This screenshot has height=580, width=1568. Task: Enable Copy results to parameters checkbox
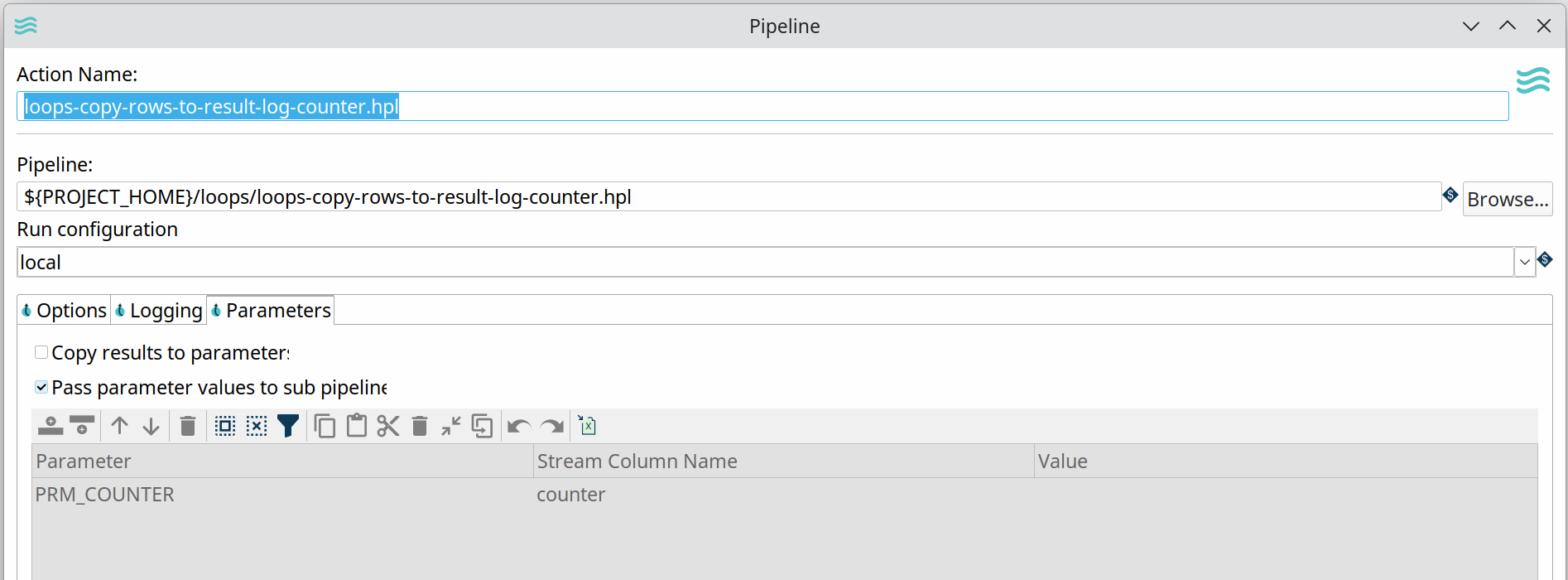(x=41, y=353)
